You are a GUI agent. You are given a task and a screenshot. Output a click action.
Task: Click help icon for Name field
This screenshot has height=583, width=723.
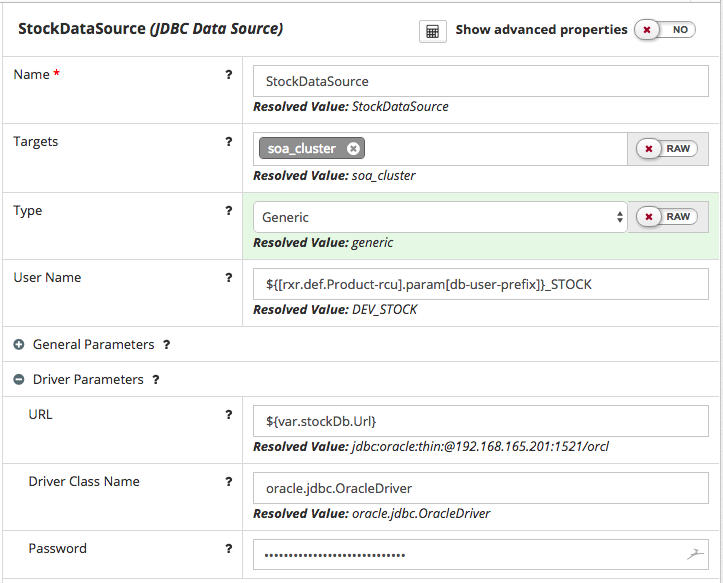coord(229,75)
